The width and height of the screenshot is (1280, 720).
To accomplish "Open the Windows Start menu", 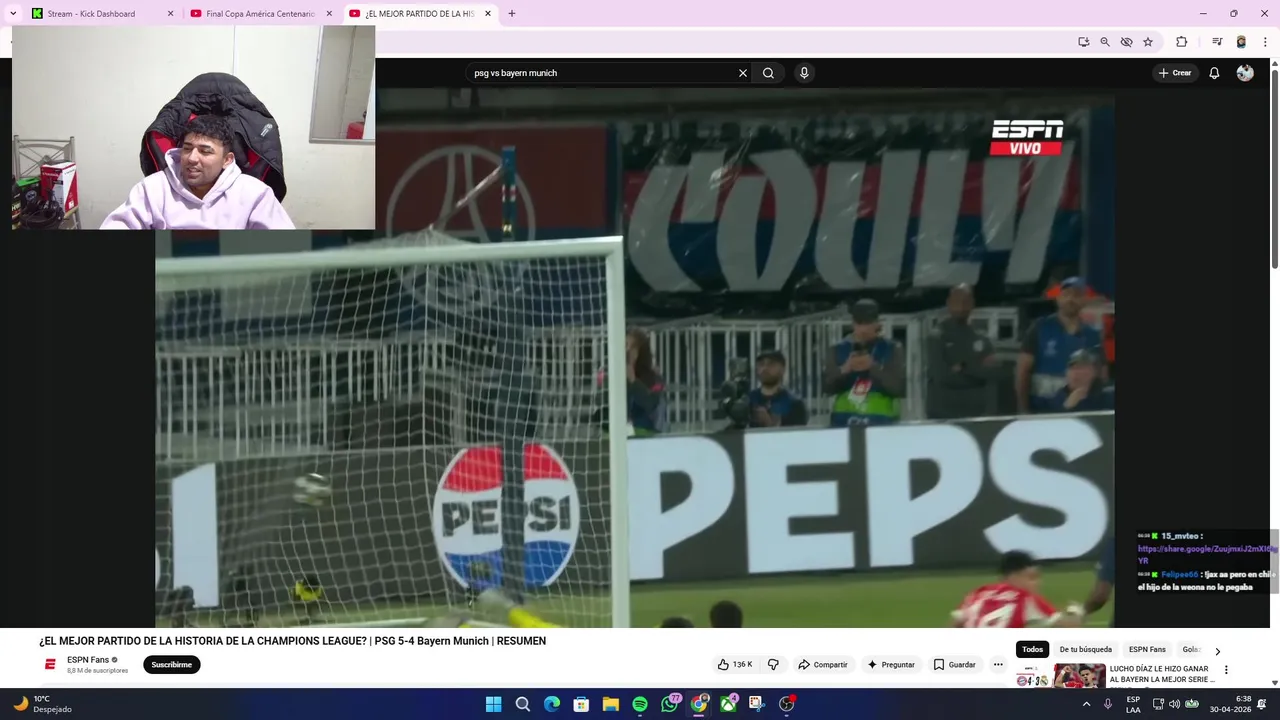I will 493,704.
